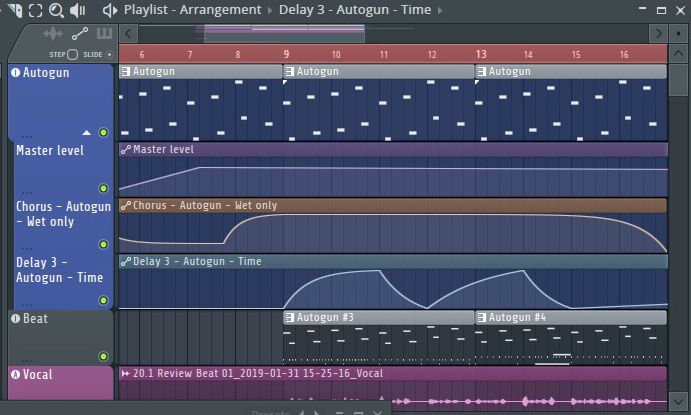Screen dimensions: 691x415
Task: Mute the Beat track green light
Action: pyautogui.click(x=103, y=356)
